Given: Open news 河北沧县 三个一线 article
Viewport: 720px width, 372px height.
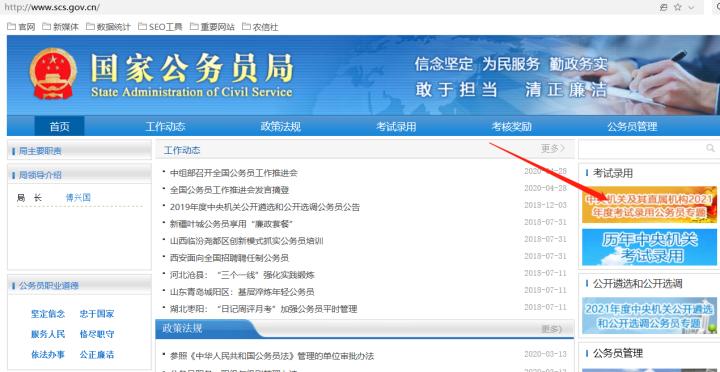Looking at the screenshot, I should [x=242, y=275].
